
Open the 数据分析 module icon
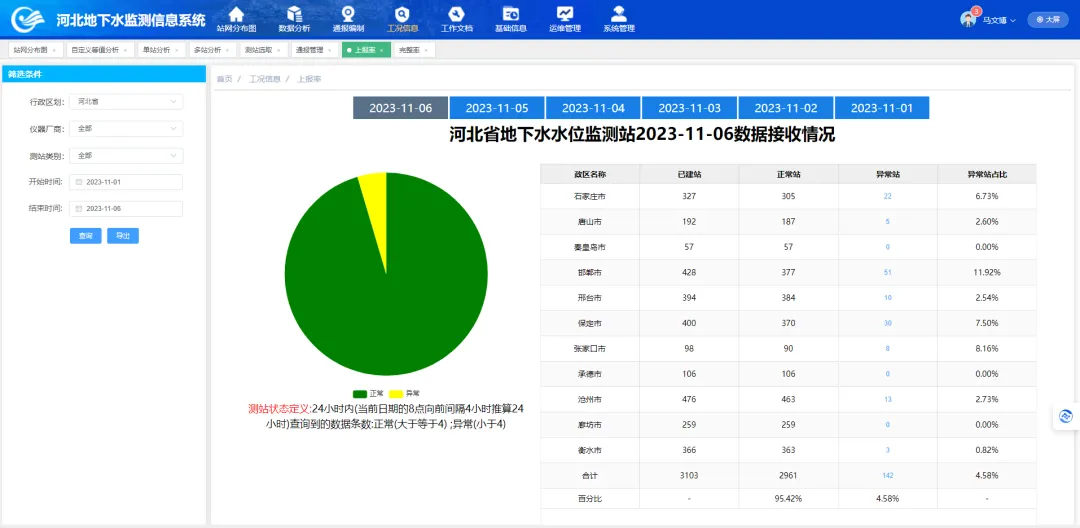[294, 14]
